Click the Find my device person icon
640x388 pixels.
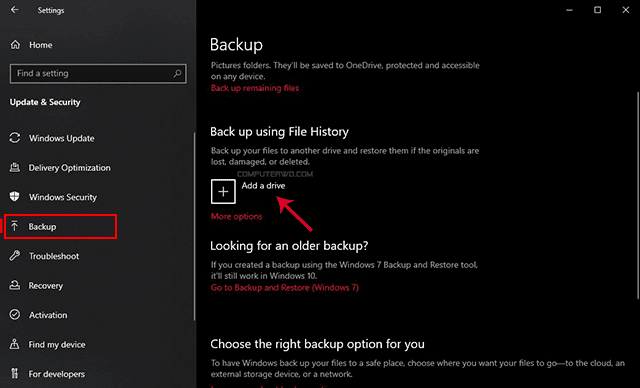click(15, 344)
